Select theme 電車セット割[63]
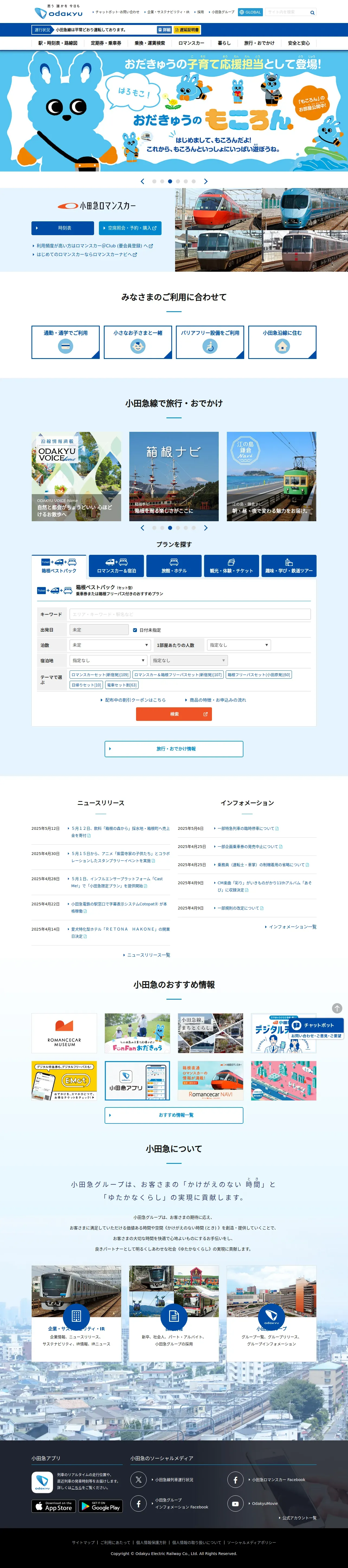Screen dimensions: 348x1568 (x=122, y=685)
